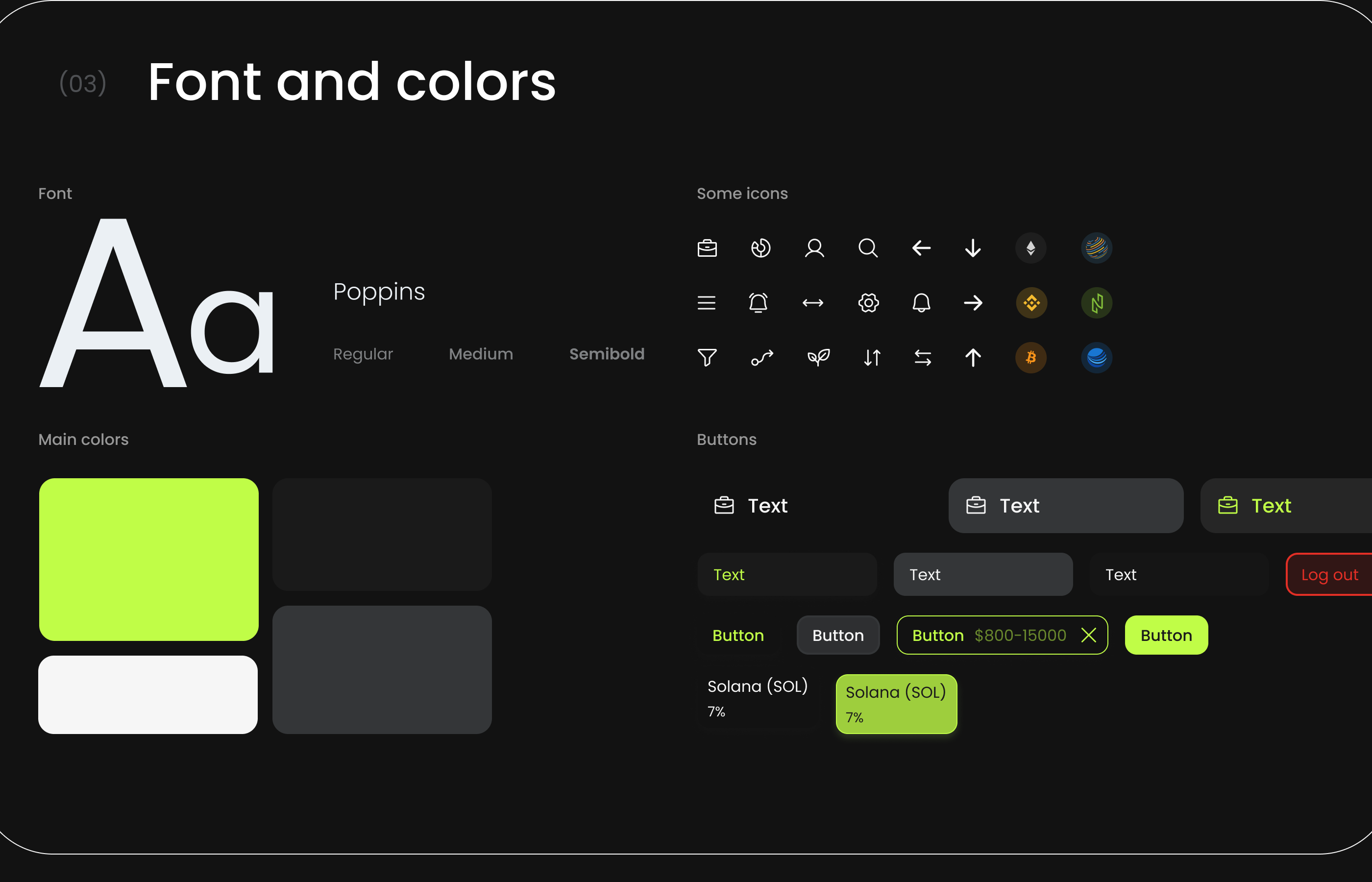Click the briefcase portfolio icon in icon grid
This screenshot has width=1372, height=882.
point(707,248)
